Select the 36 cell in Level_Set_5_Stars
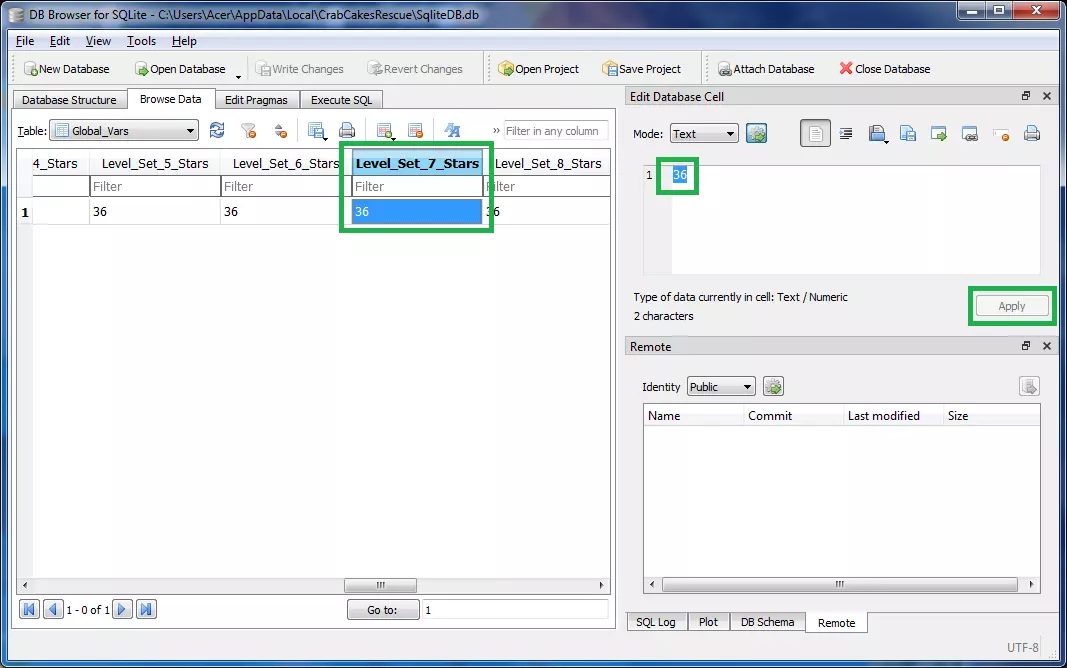The width and height of the screenshot is (1067, 668). point(155,212)
